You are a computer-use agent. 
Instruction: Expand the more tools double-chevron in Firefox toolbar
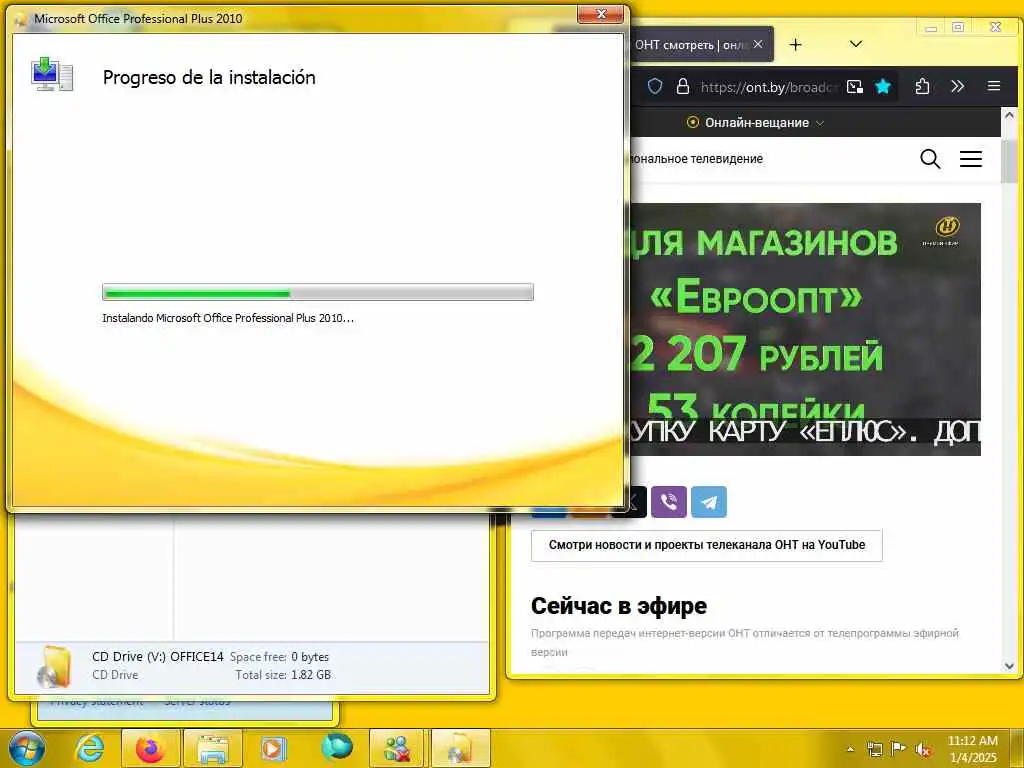pos(957,86)
